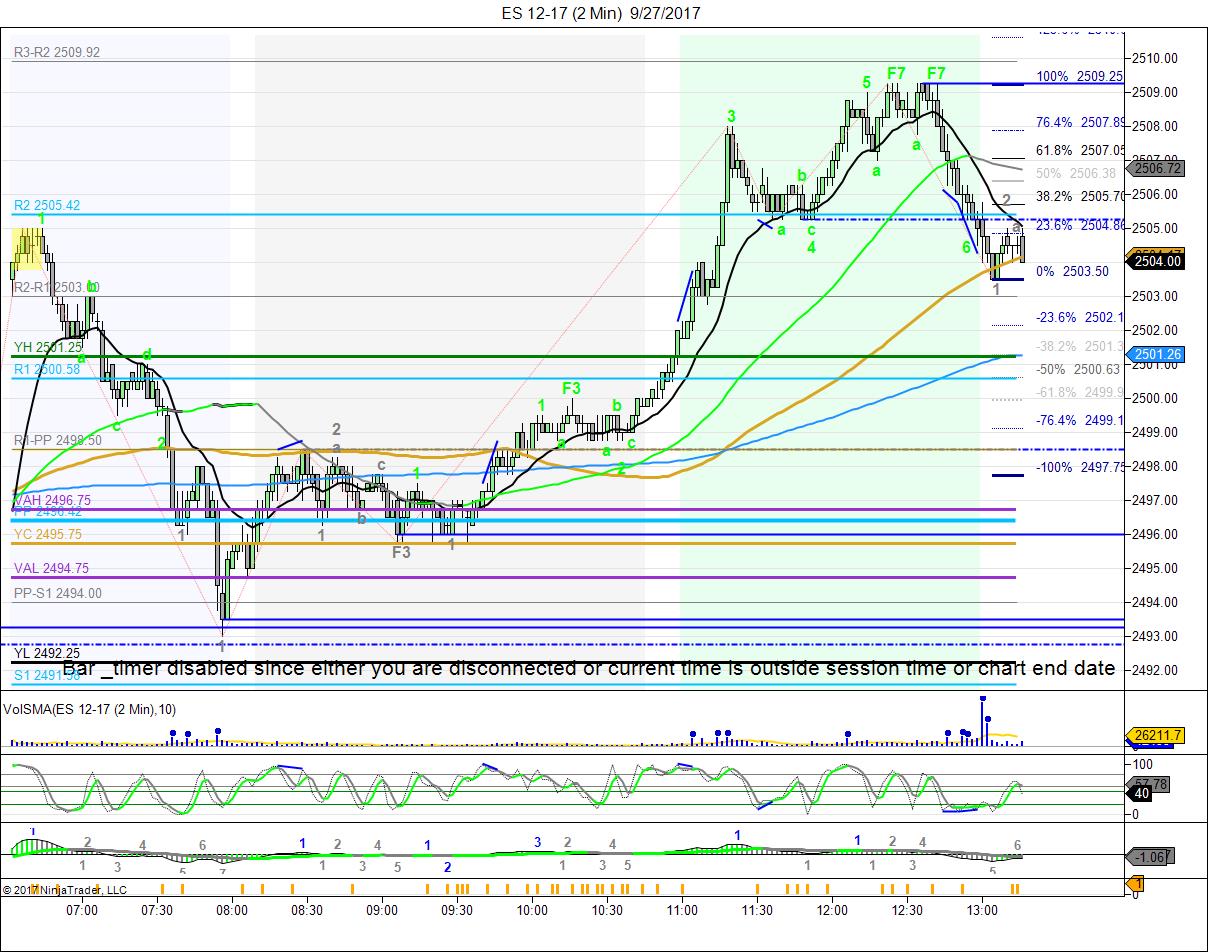Select the -100% 2497.75 Fibonacci extension
1208x952 pixels.
click(x=1081, y=467)
